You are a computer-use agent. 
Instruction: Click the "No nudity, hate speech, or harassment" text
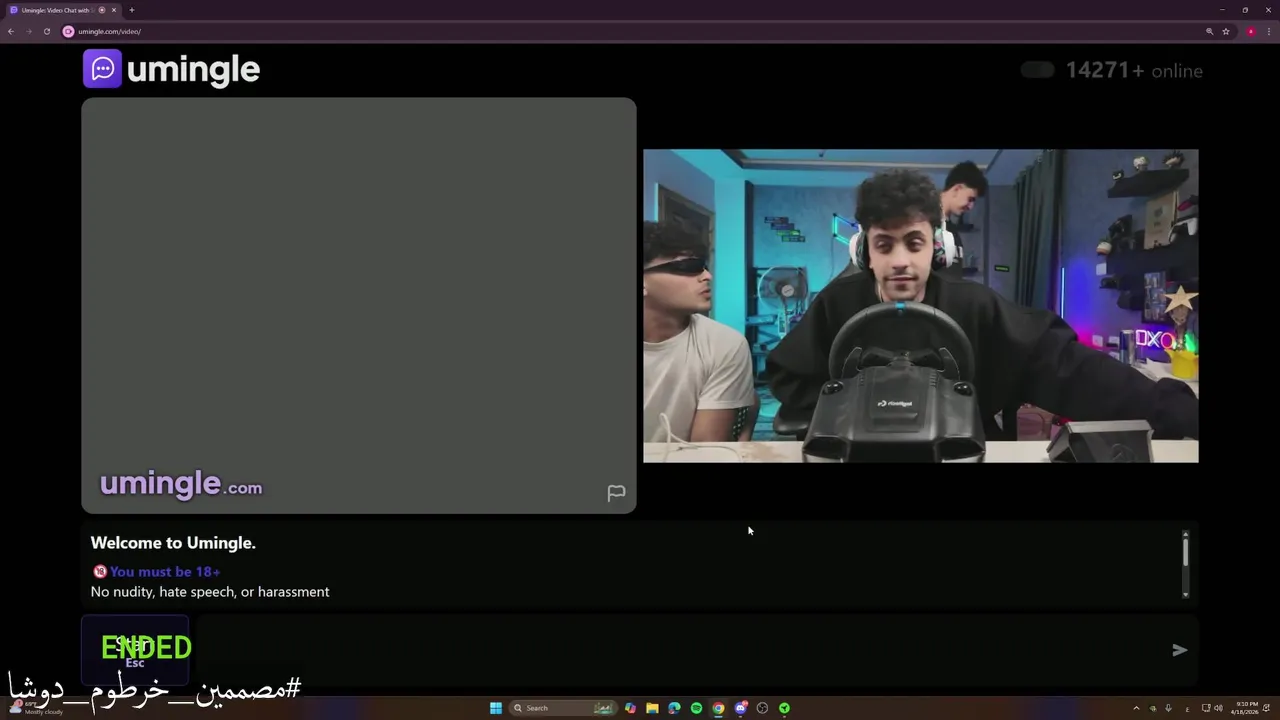coord(210,592)
